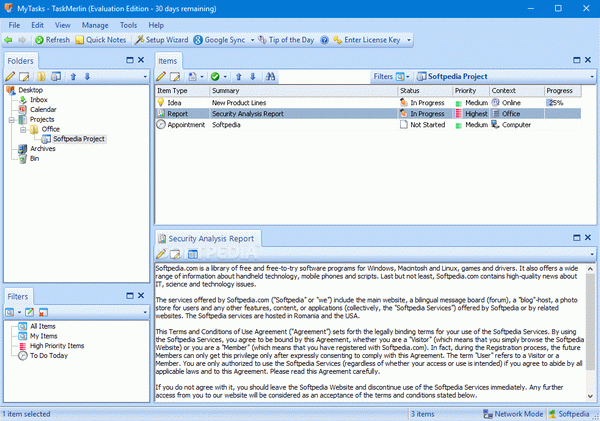The image size is (600, 421).
Task: Click the pencil edit icon in the Folders toolbar
Action: pos(10,77)
